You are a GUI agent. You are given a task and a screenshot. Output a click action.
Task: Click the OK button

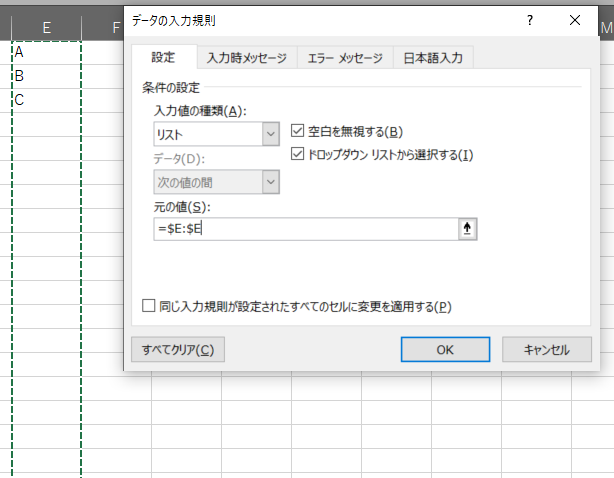pyautogui.click(x=445, y=350)
